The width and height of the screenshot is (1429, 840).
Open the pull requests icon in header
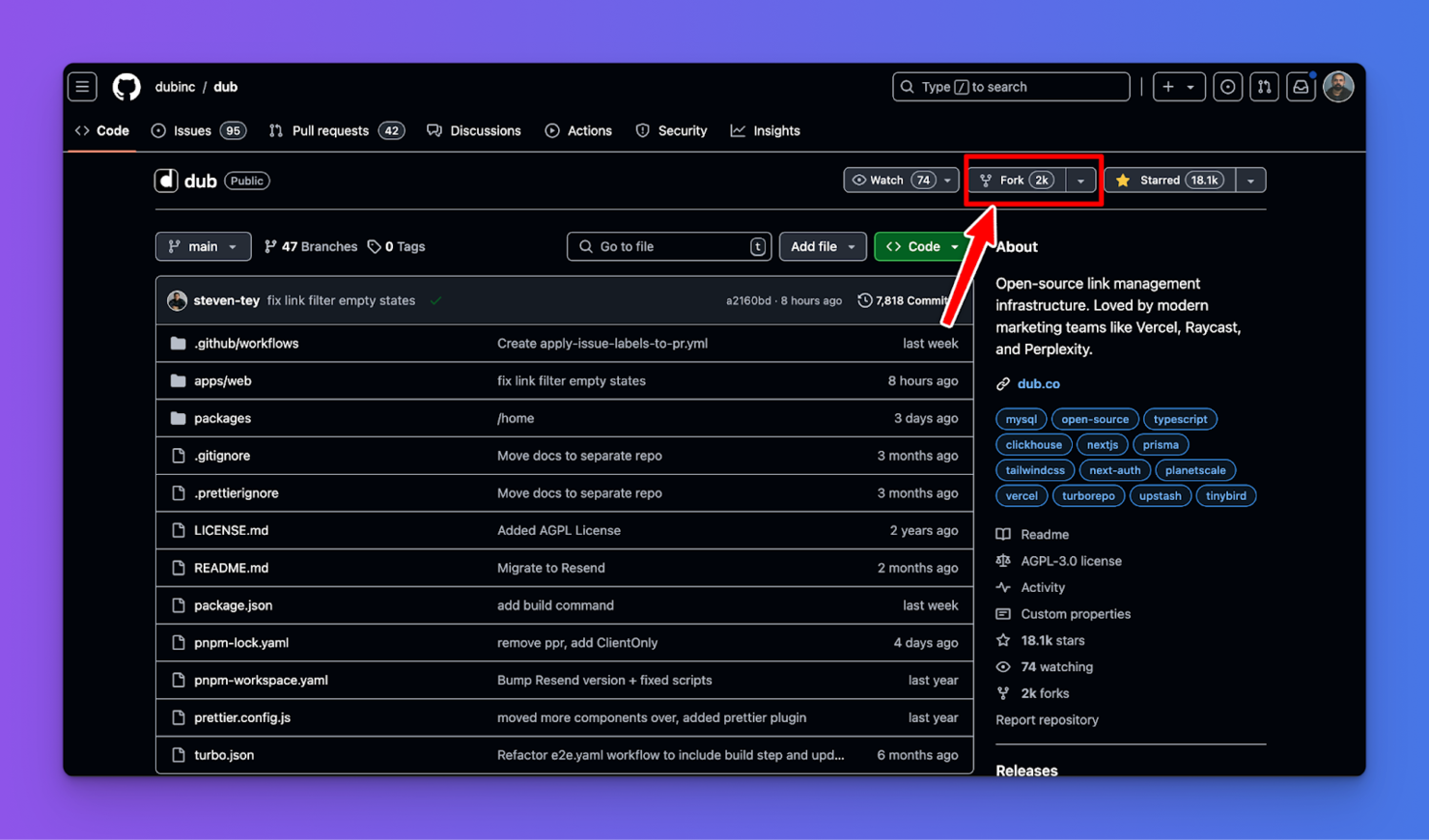click(x=1263, y=86)
